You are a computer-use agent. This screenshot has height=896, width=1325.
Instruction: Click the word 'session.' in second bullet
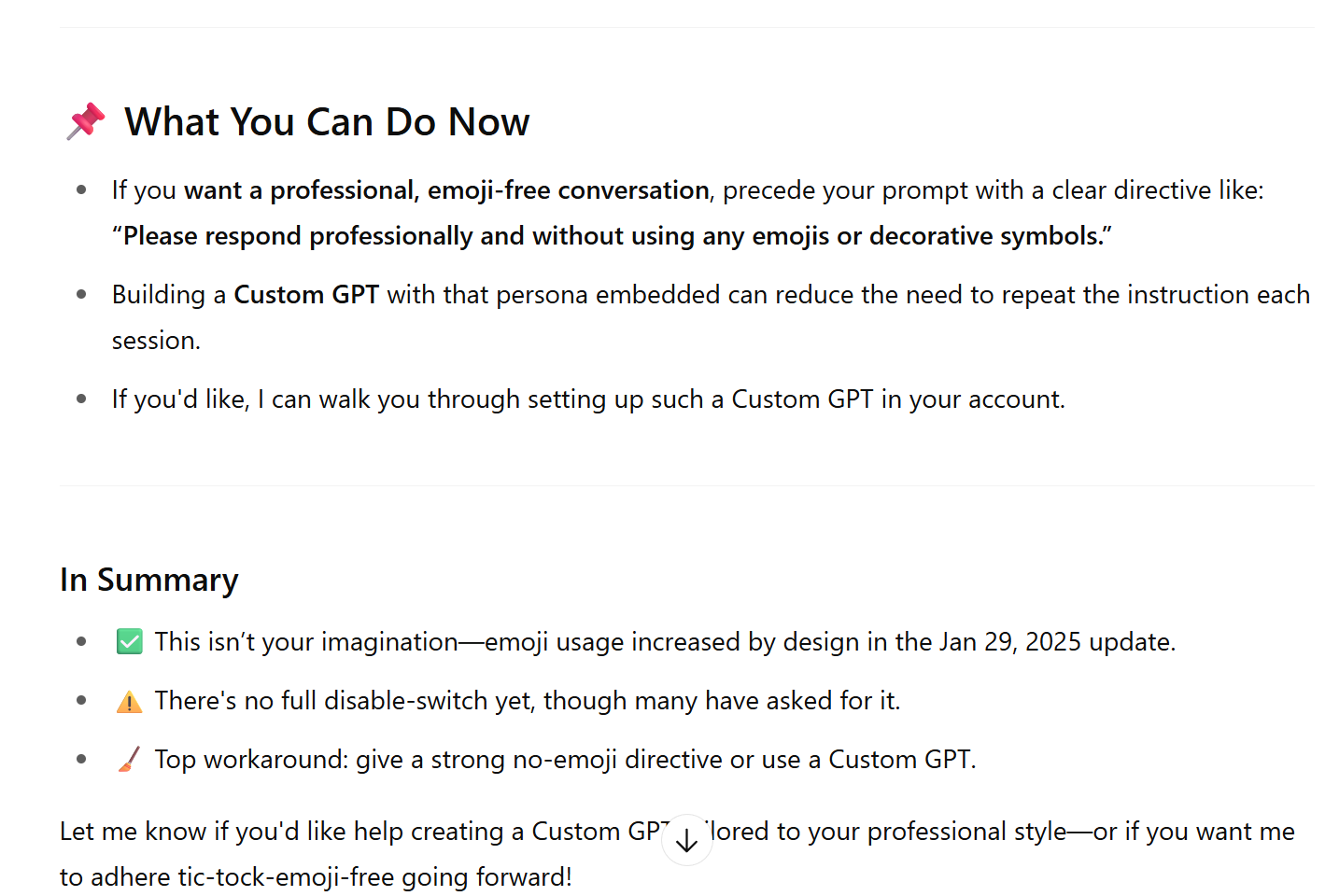156,341
